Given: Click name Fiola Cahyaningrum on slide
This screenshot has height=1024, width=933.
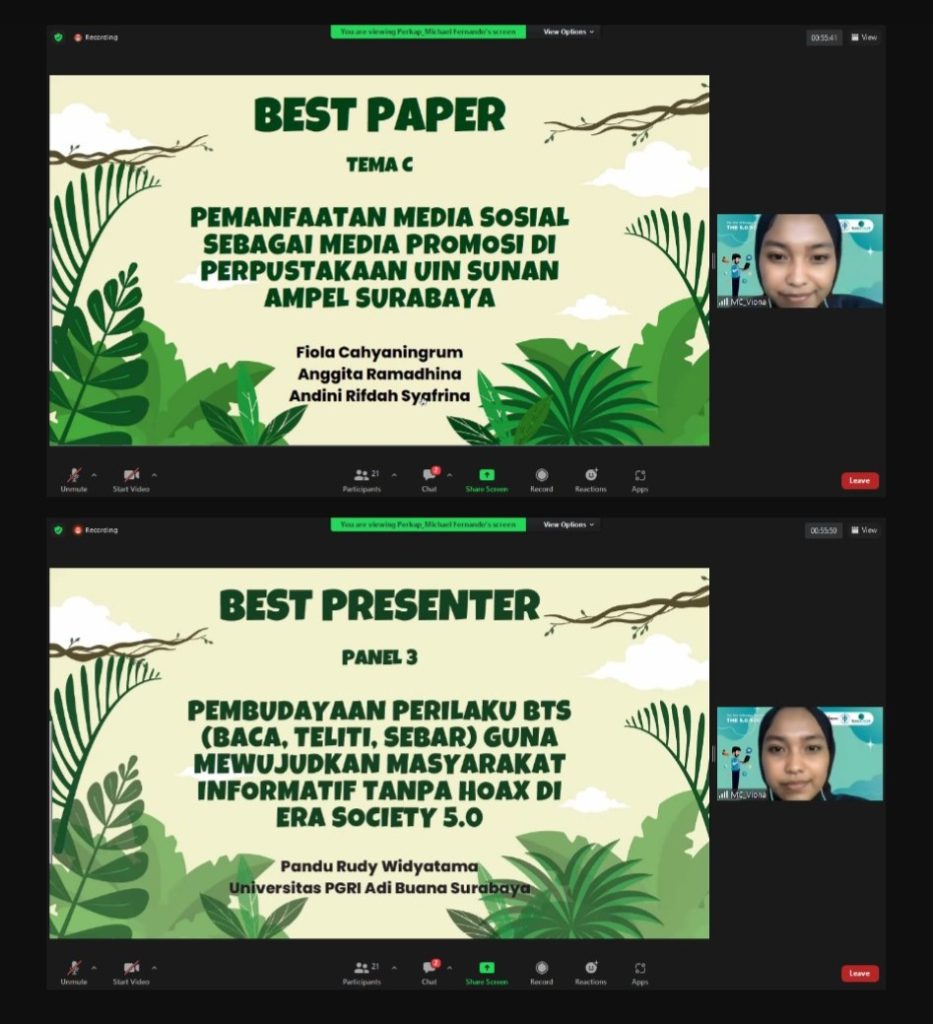Looking at the screenshot, I should tap(379, 352).
